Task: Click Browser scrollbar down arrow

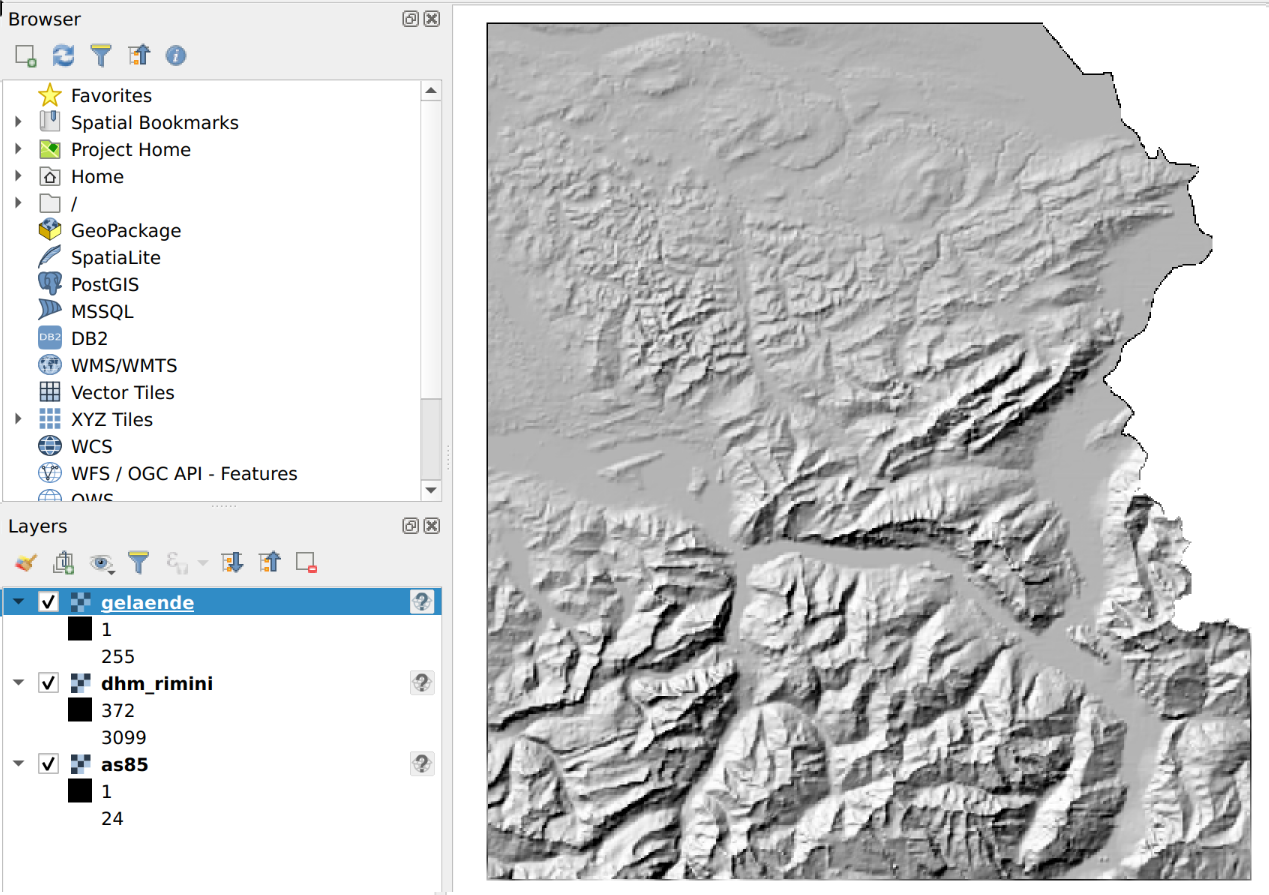Action: point(431,490)
